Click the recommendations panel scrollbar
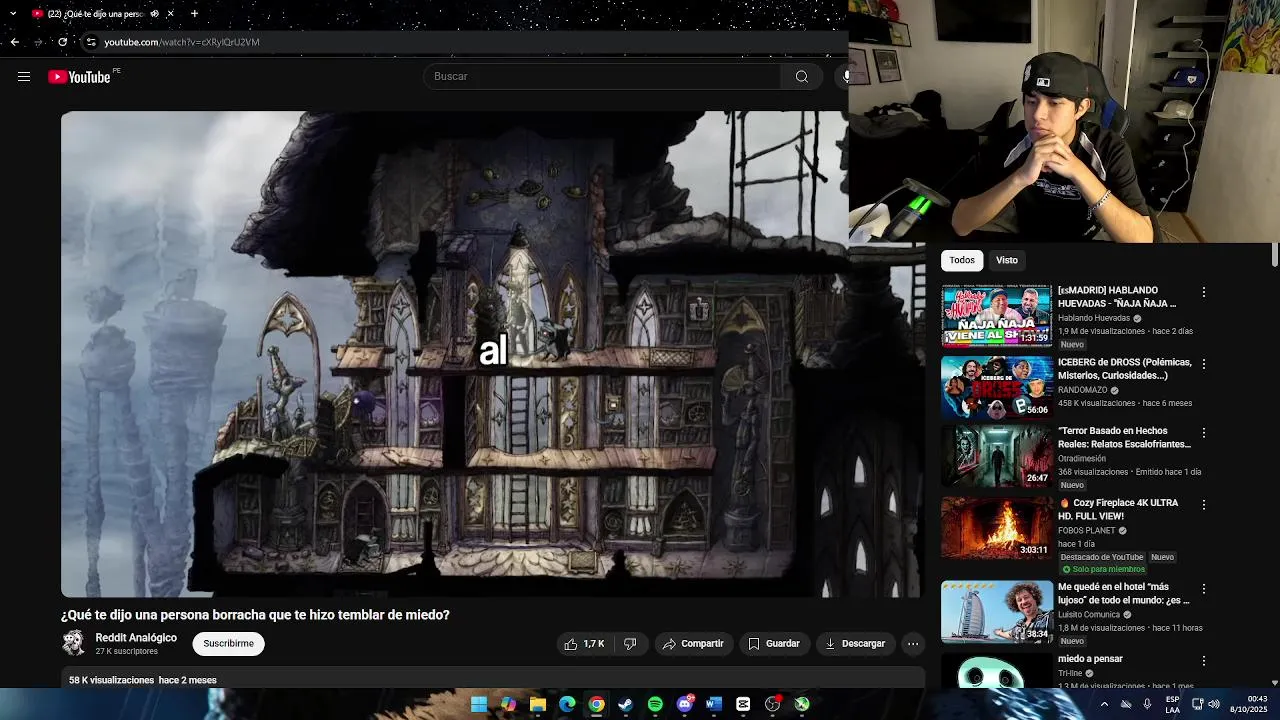 point(1274,255)
